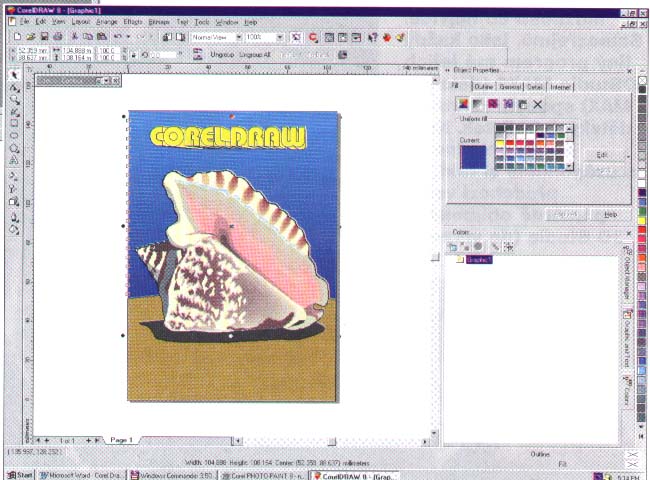Viewport: 650px width, 480px height.
Task: Choose the Fountain fill icon in Object Properties
Action: pos(477,104)
